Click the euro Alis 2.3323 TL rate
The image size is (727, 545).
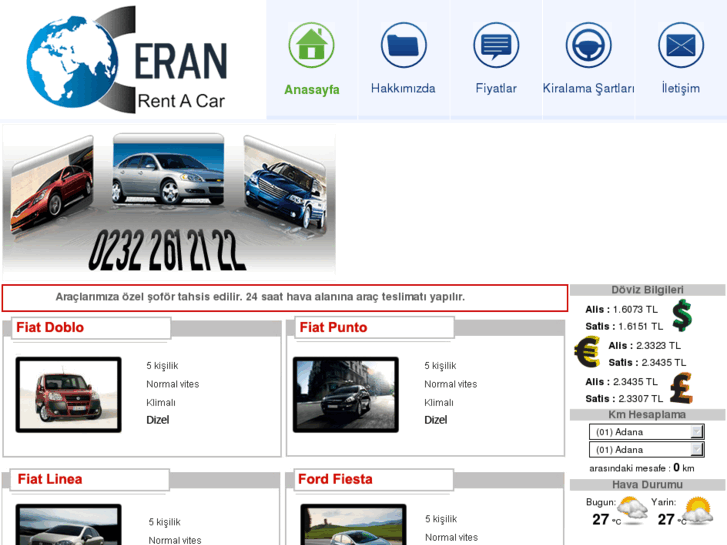click(644, 346)
